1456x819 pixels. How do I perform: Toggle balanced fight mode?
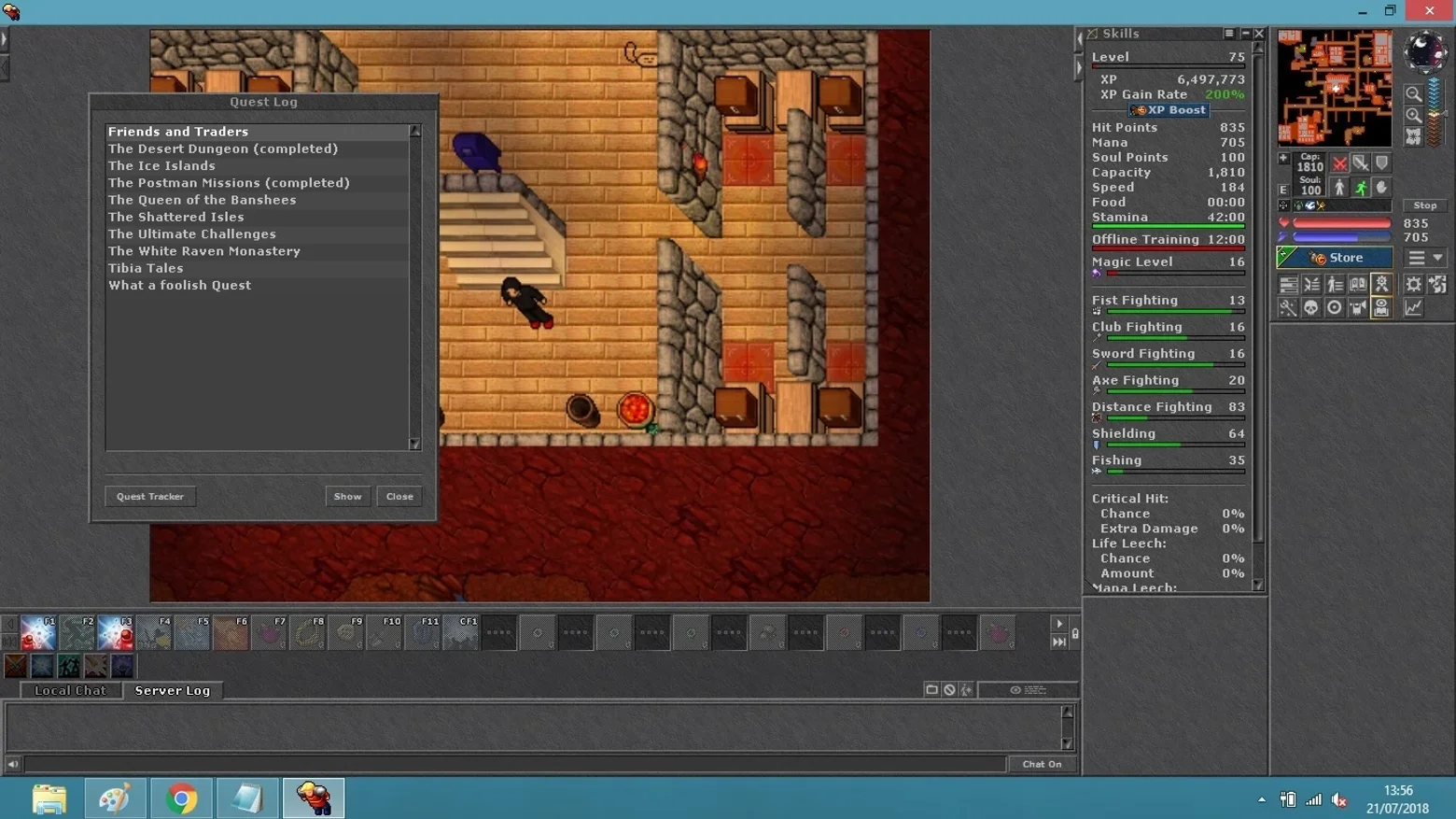1361,163
